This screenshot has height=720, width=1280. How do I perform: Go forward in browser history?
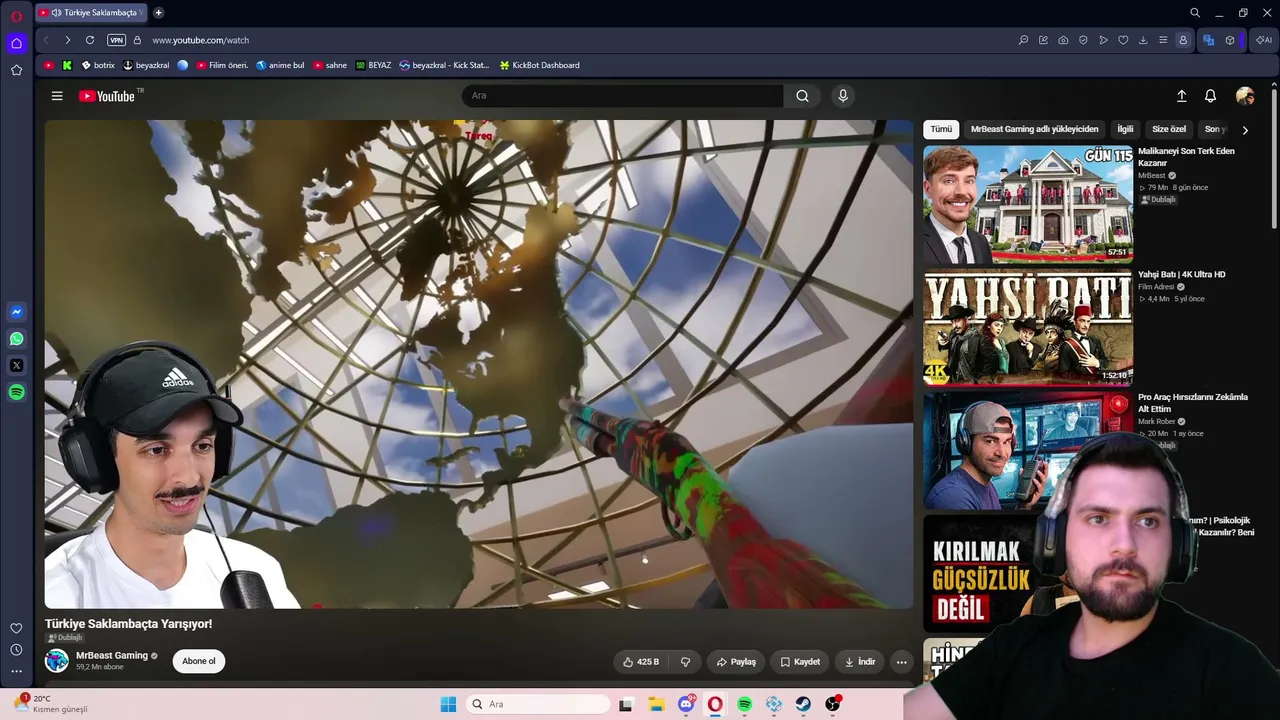(67, 40)
